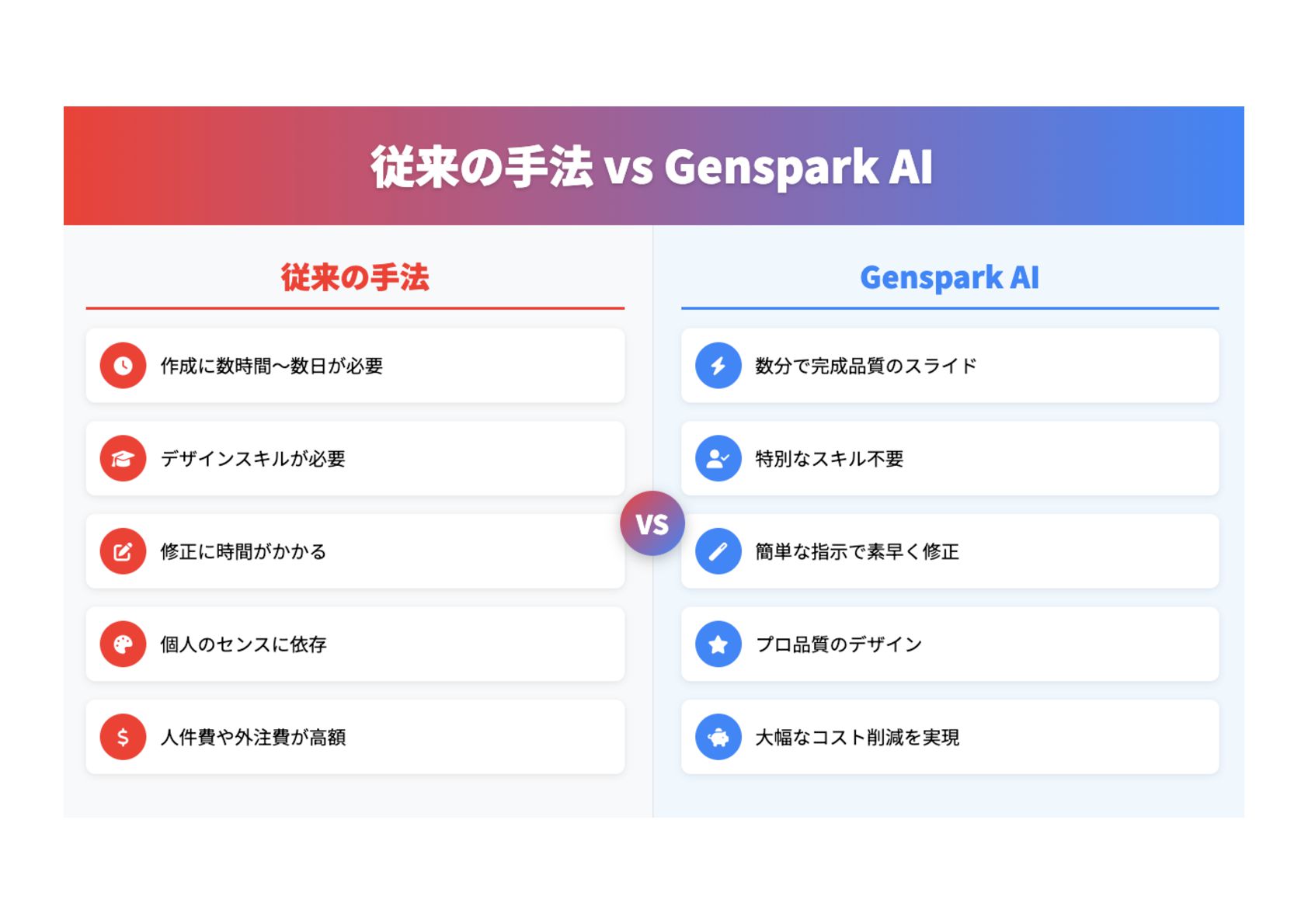Viewport: 1308px width, 924px height.
Task: Click the red clock icon
Action: (x=123, y=366)
